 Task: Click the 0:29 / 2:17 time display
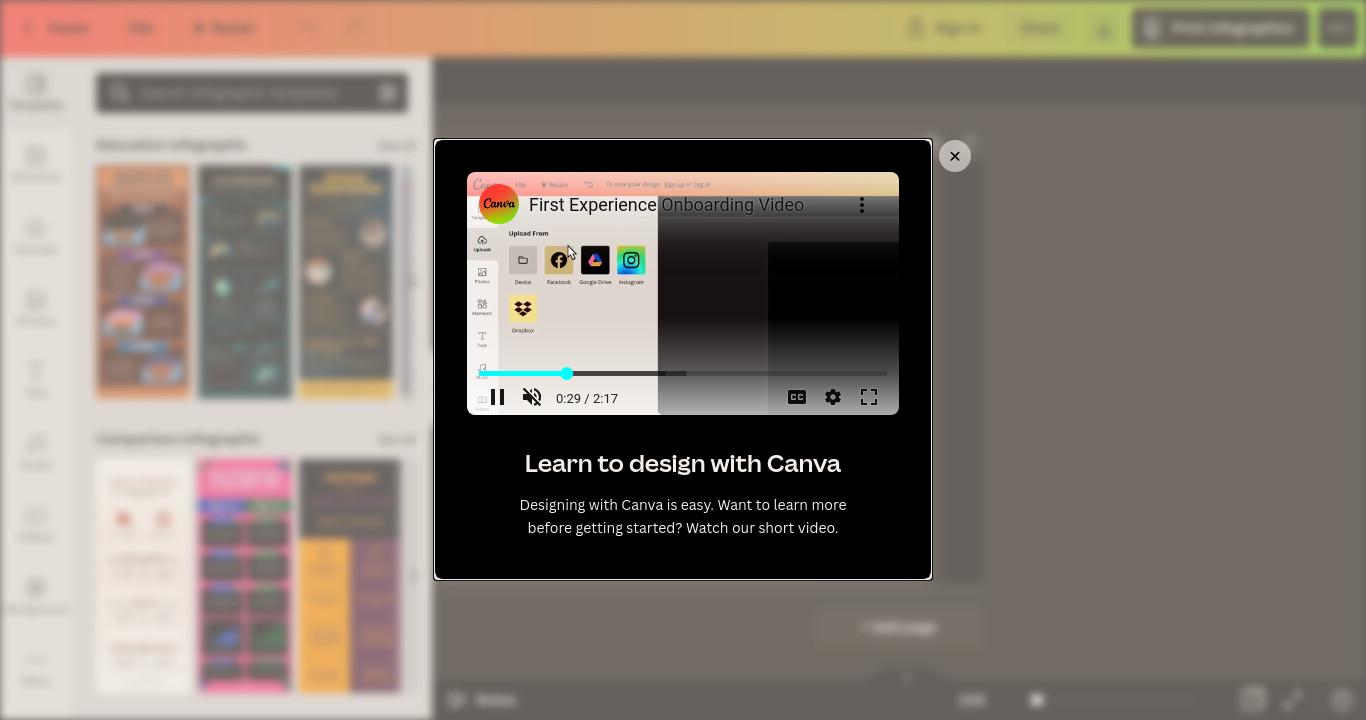pyautogui.click(x=587, y=398)
